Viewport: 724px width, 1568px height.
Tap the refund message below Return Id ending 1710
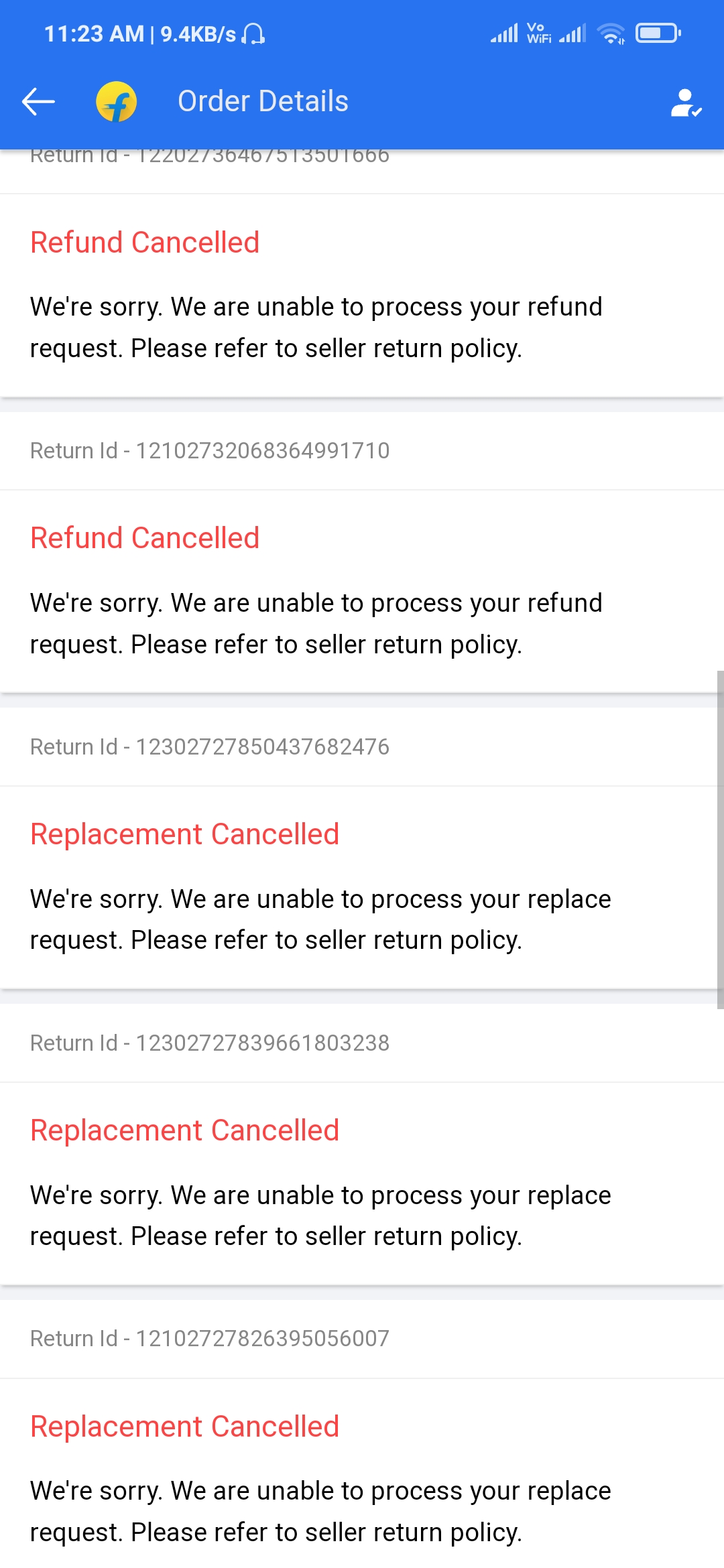316,623
